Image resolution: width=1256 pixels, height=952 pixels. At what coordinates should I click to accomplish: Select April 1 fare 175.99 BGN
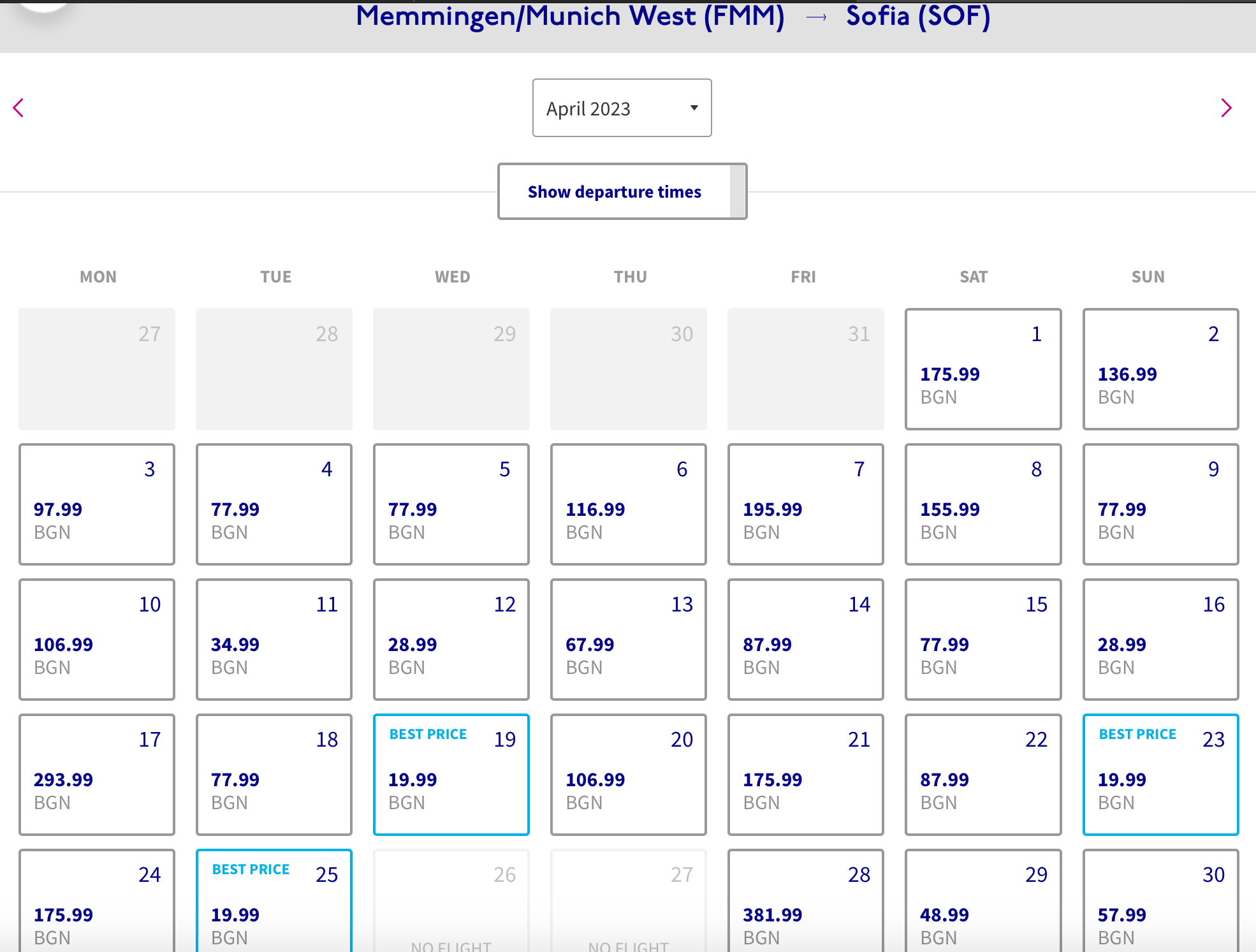point(982,370)
